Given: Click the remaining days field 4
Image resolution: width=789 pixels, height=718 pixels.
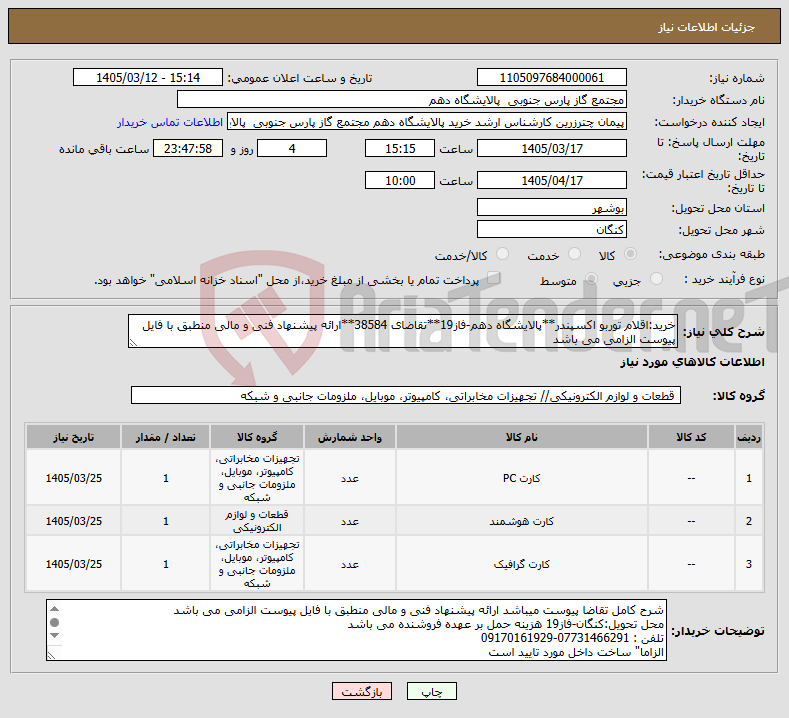Looking at the screenshot, I should point(292,148).
